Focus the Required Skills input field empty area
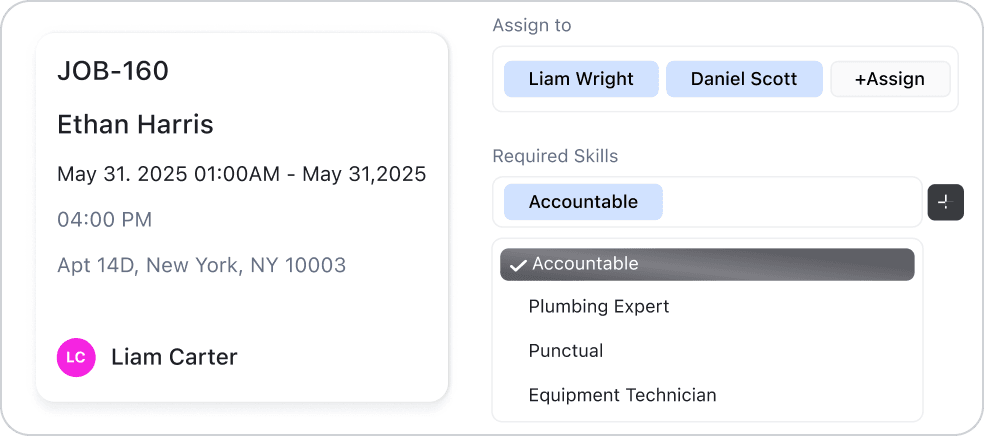This screenshot has height=436, width=984. click(790, 202)
